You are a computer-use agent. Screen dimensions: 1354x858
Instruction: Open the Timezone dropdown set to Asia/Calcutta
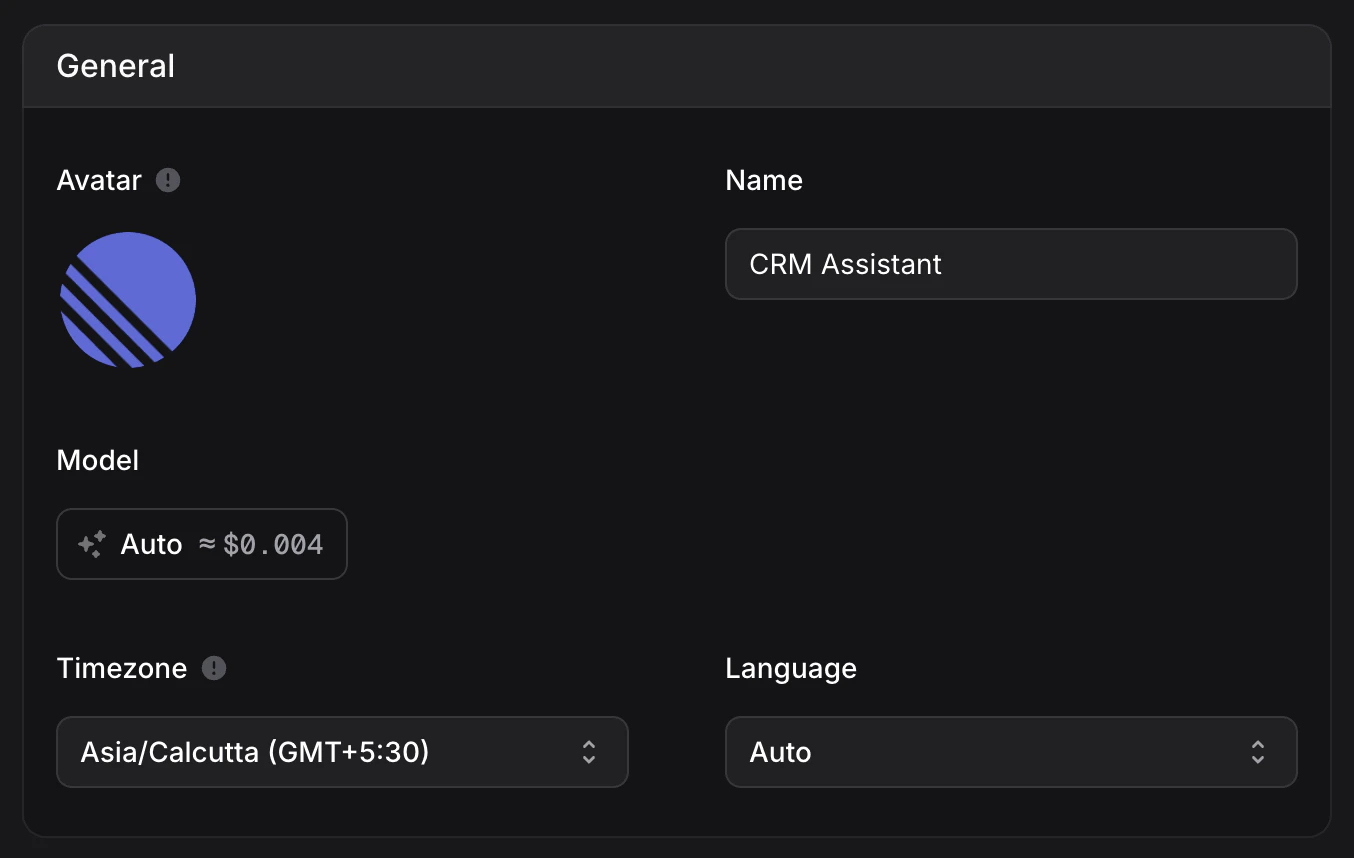coord(342,752)
